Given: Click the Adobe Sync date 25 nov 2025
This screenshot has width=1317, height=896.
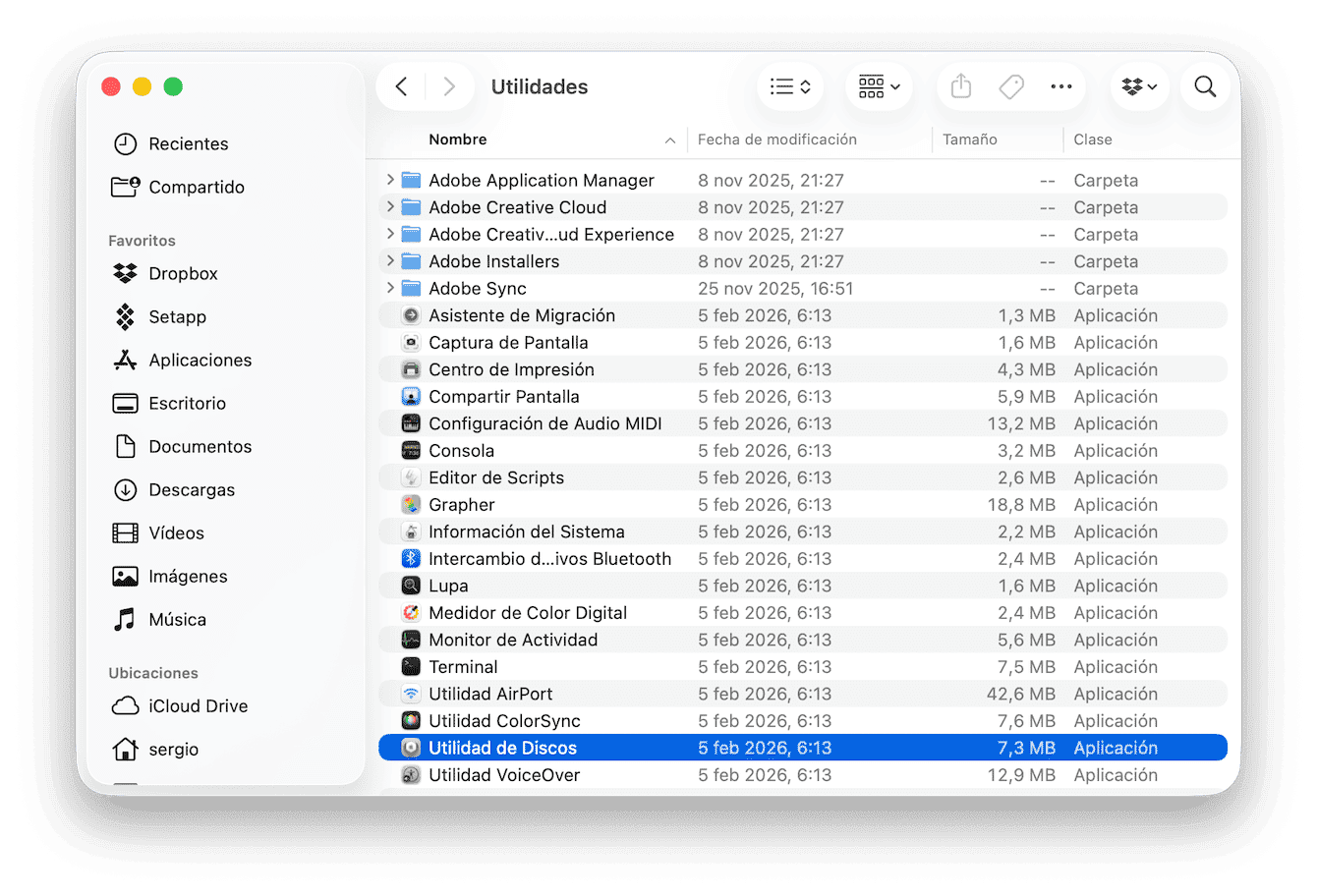Looking at the screenshot, I should [775, 288].
